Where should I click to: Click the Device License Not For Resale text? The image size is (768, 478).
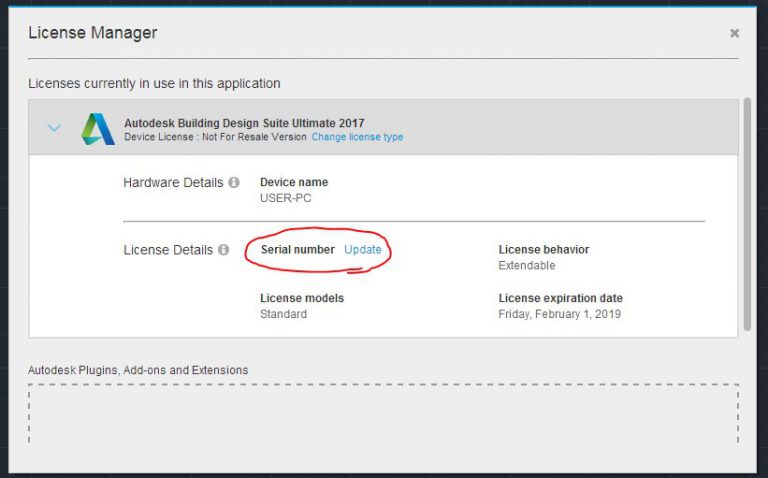click(215, 137)
